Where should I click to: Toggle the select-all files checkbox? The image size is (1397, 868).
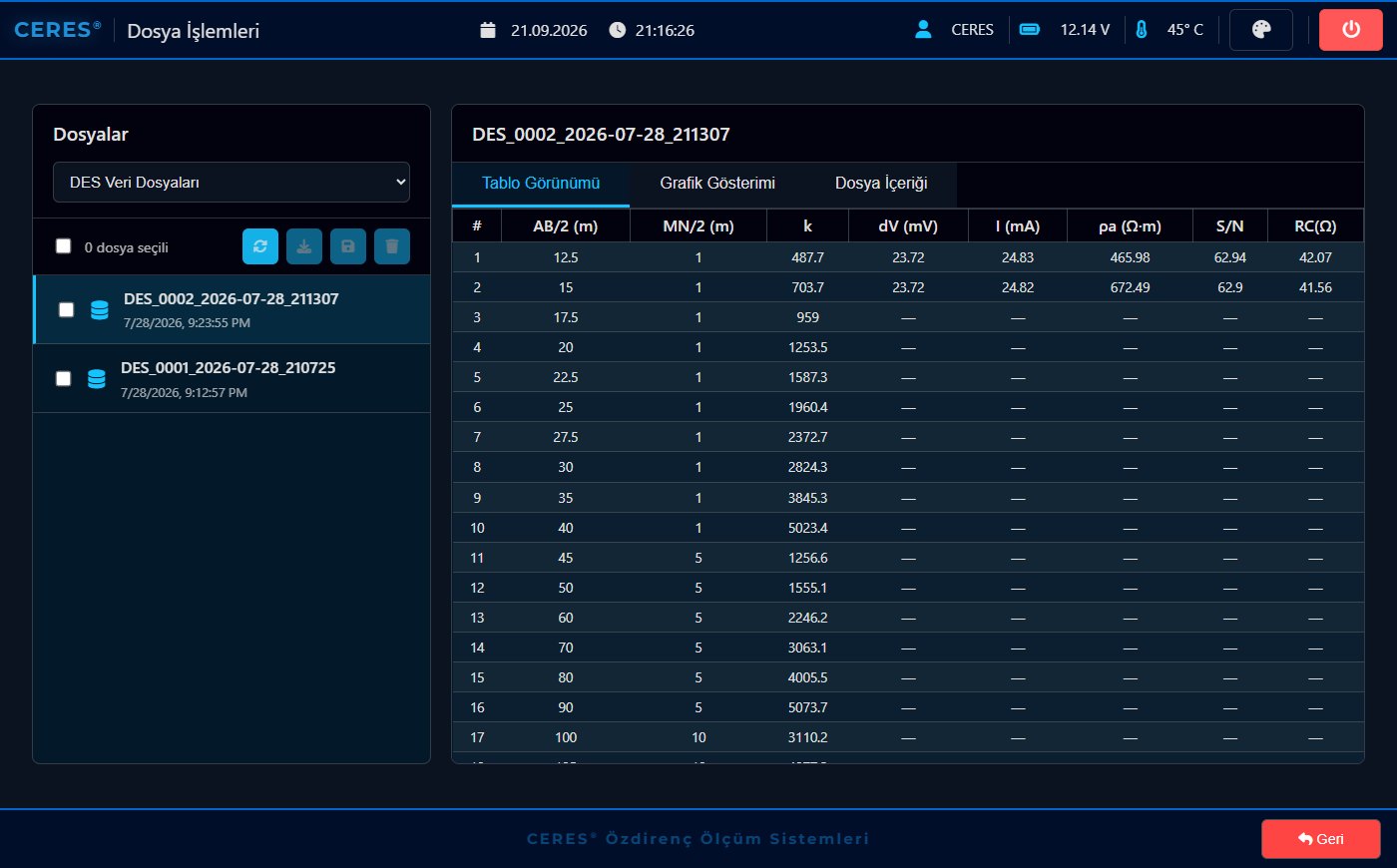point(64,246)
